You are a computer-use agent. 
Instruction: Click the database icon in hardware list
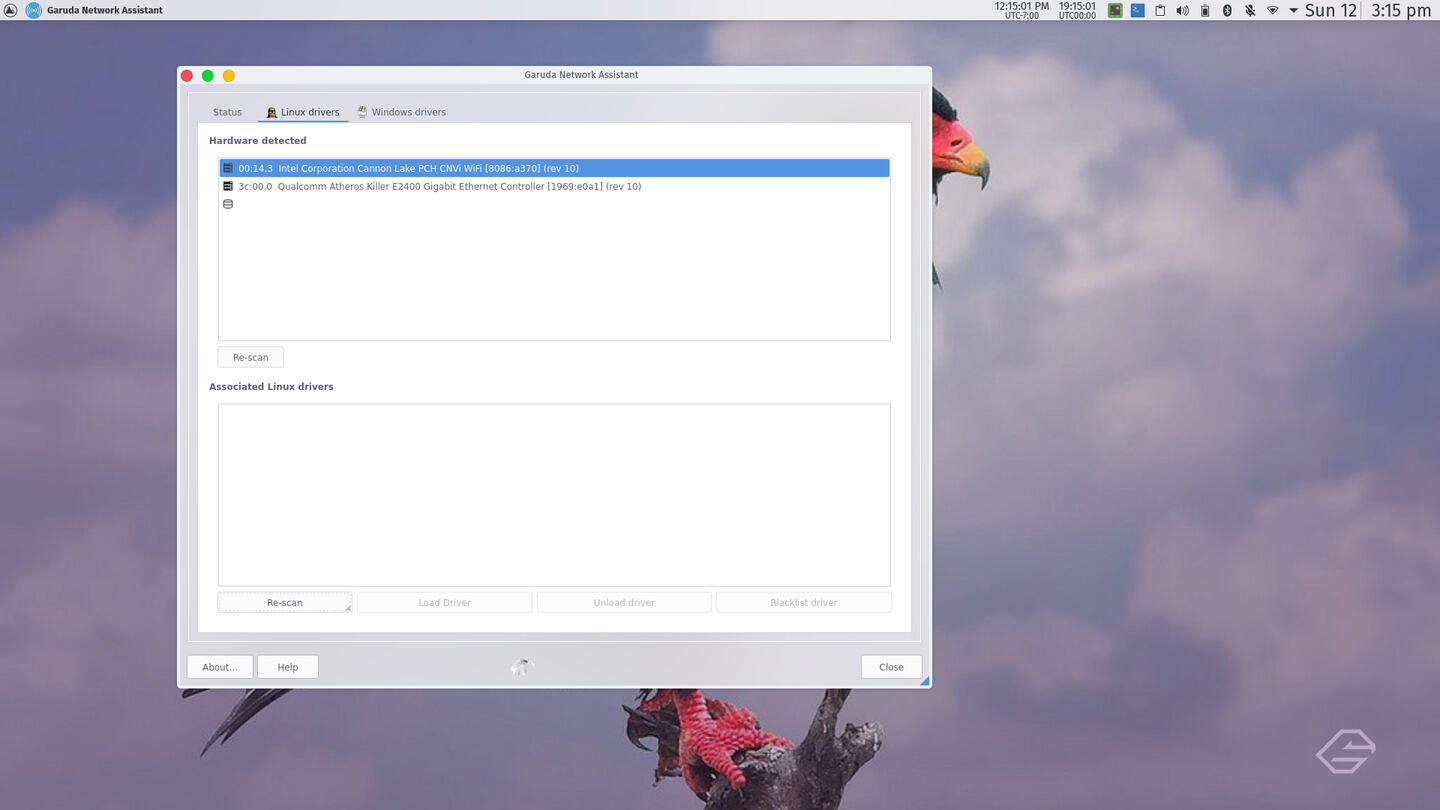pos(228,204)
